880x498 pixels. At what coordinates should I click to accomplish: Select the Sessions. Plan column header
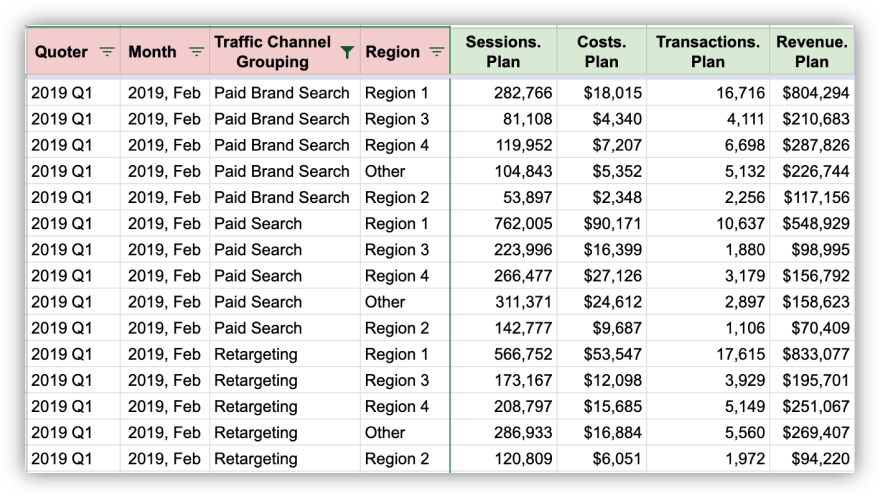tap(503, 52)
